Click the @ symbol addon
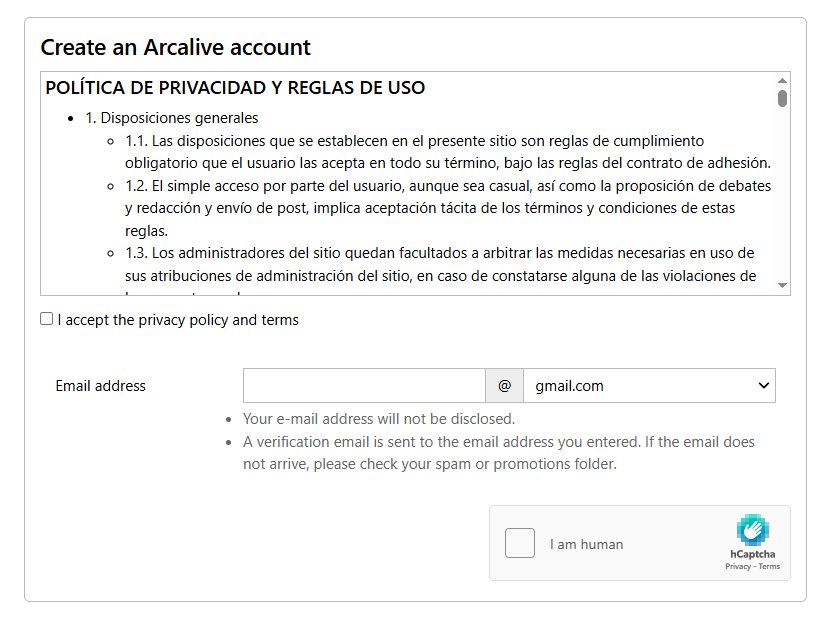The width and height of the screenshot is (829, 619). click(504, 386)
